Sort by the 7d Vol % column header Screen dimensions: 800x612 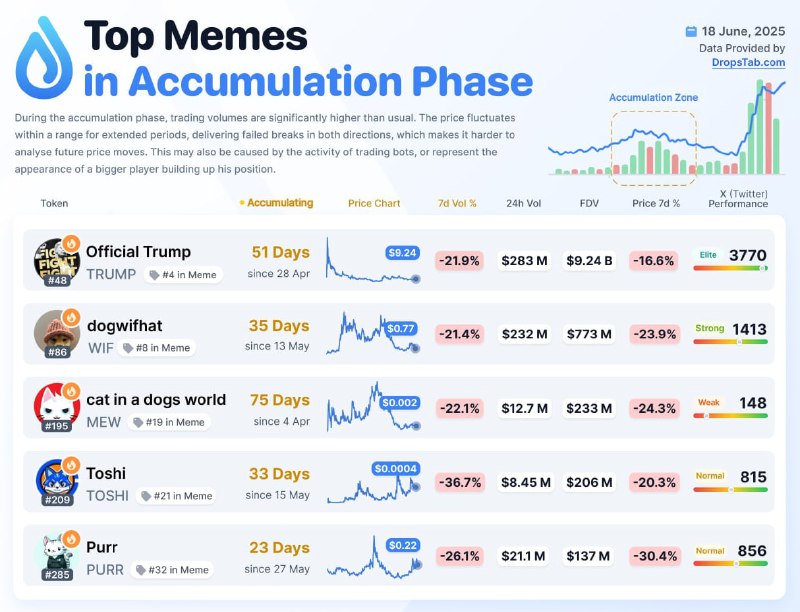pos(457,203)
